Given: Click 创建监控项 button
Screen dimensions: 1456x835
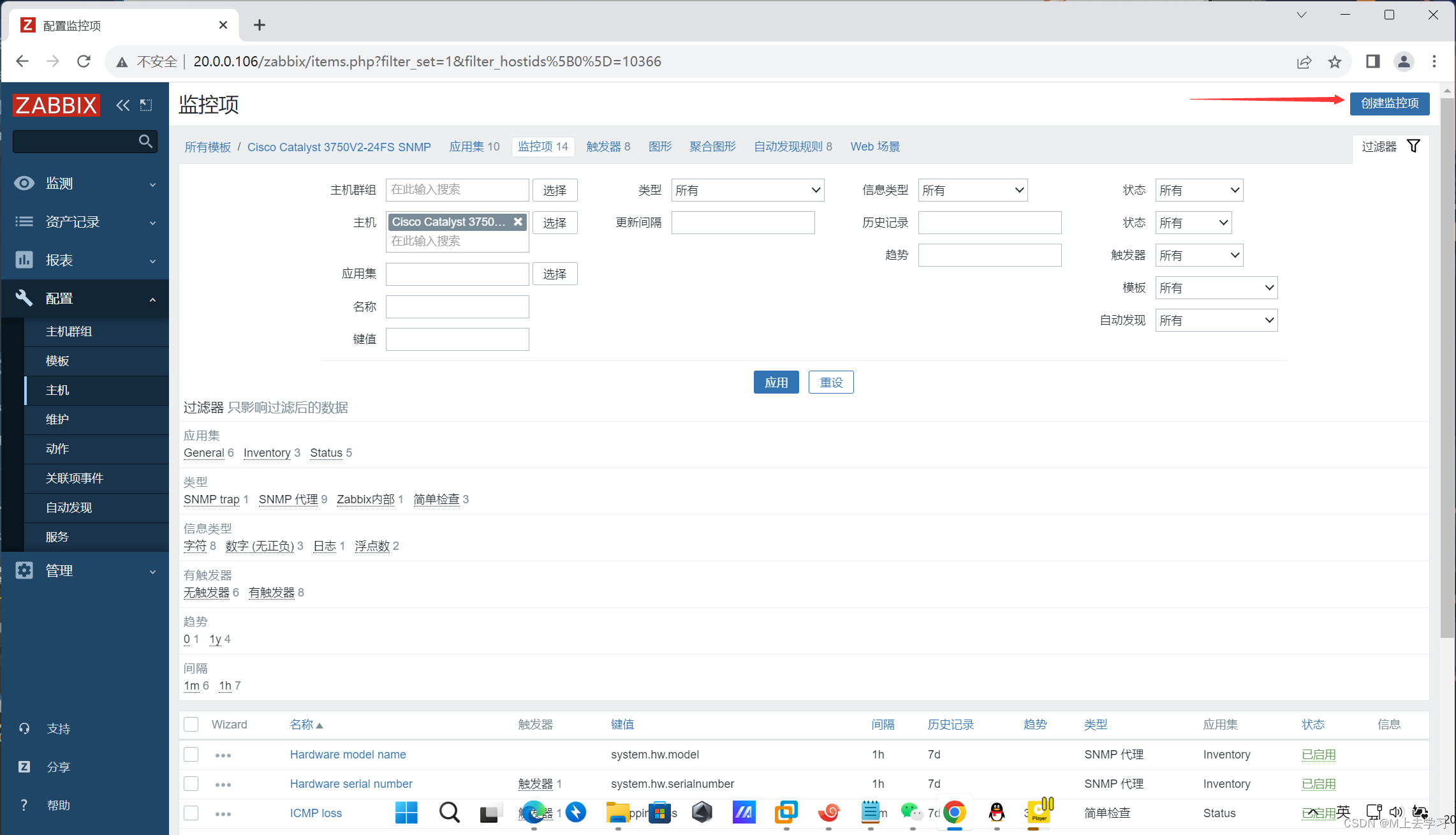Looking at the screenshot, I should click(1389, 103).
